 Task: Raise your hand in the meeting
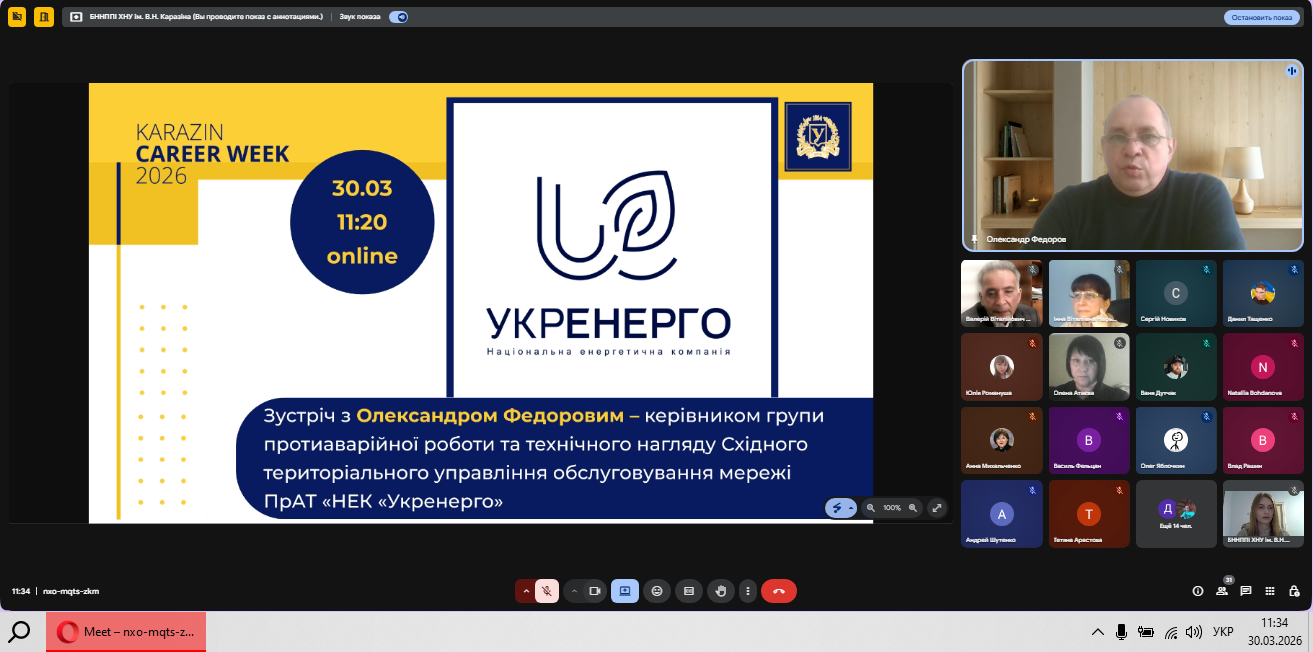720,591
